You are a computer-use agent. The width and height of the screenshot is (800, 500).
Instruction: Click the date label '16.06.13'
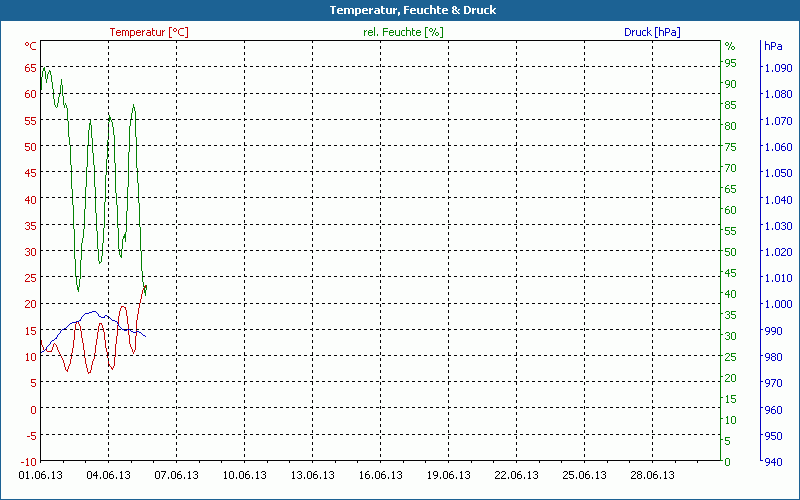point(380,475)
